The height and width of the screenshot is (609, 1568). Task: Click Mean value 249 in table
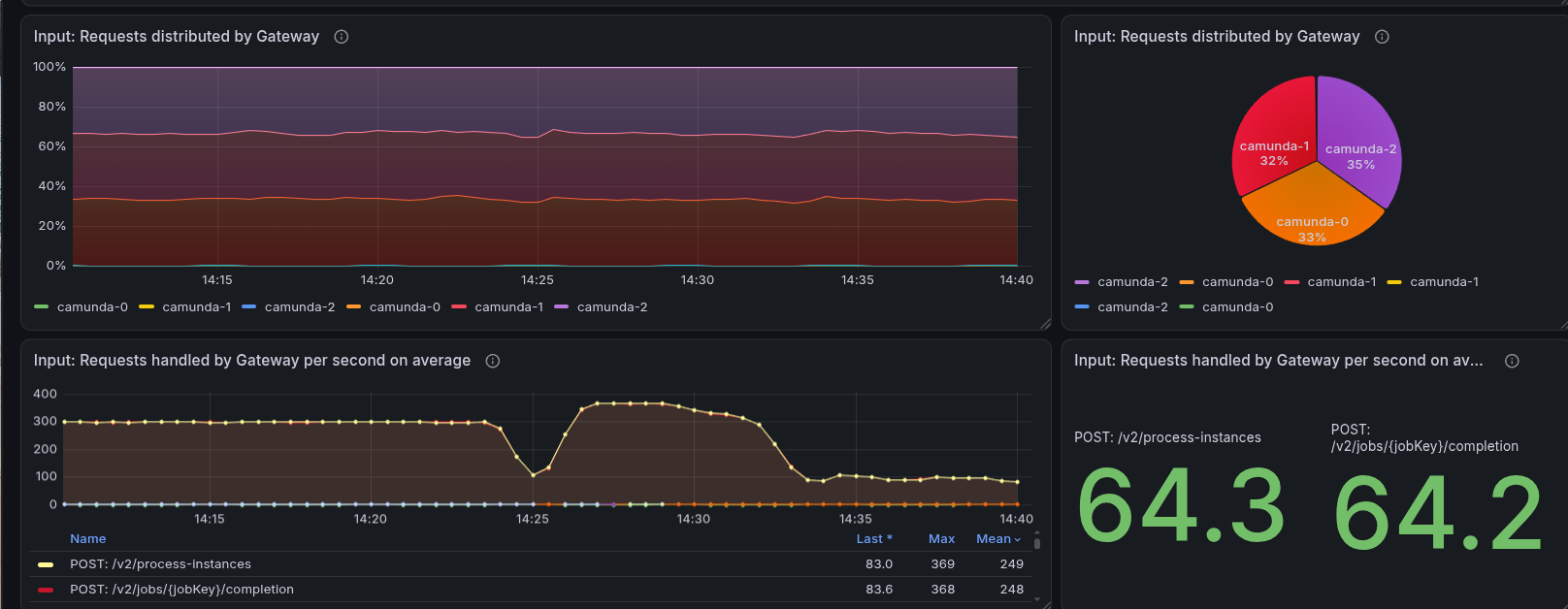(x=1012, y=564)
